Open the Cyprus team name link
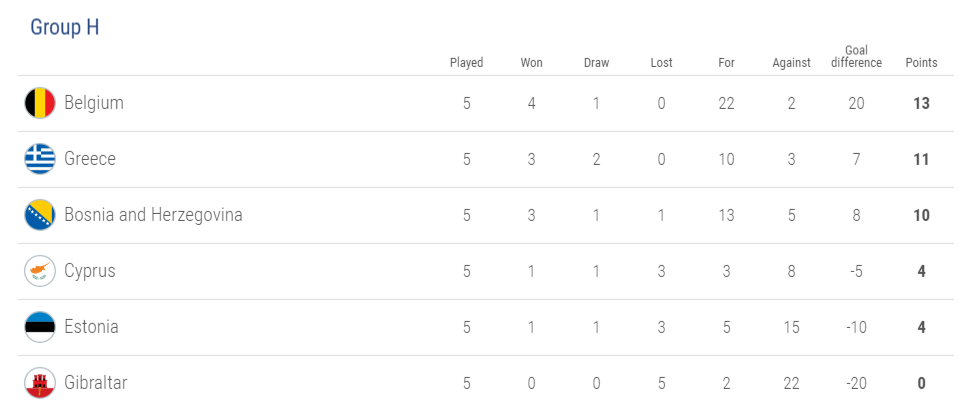The width and height of the screenshot is (972, 415). click(90, 271)
